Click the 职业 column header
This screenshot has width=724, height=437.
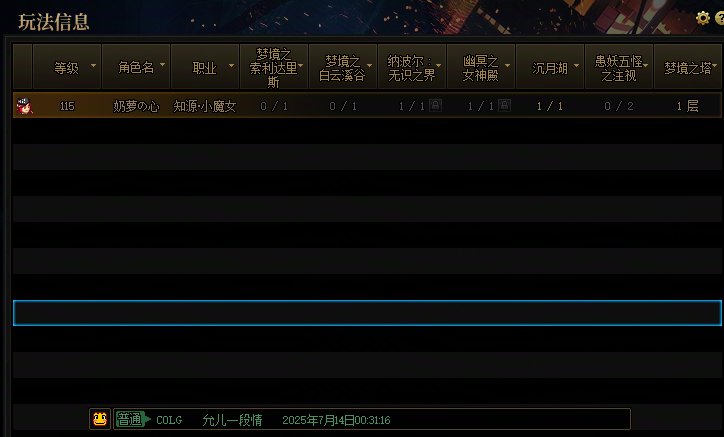tap(205, 67)
